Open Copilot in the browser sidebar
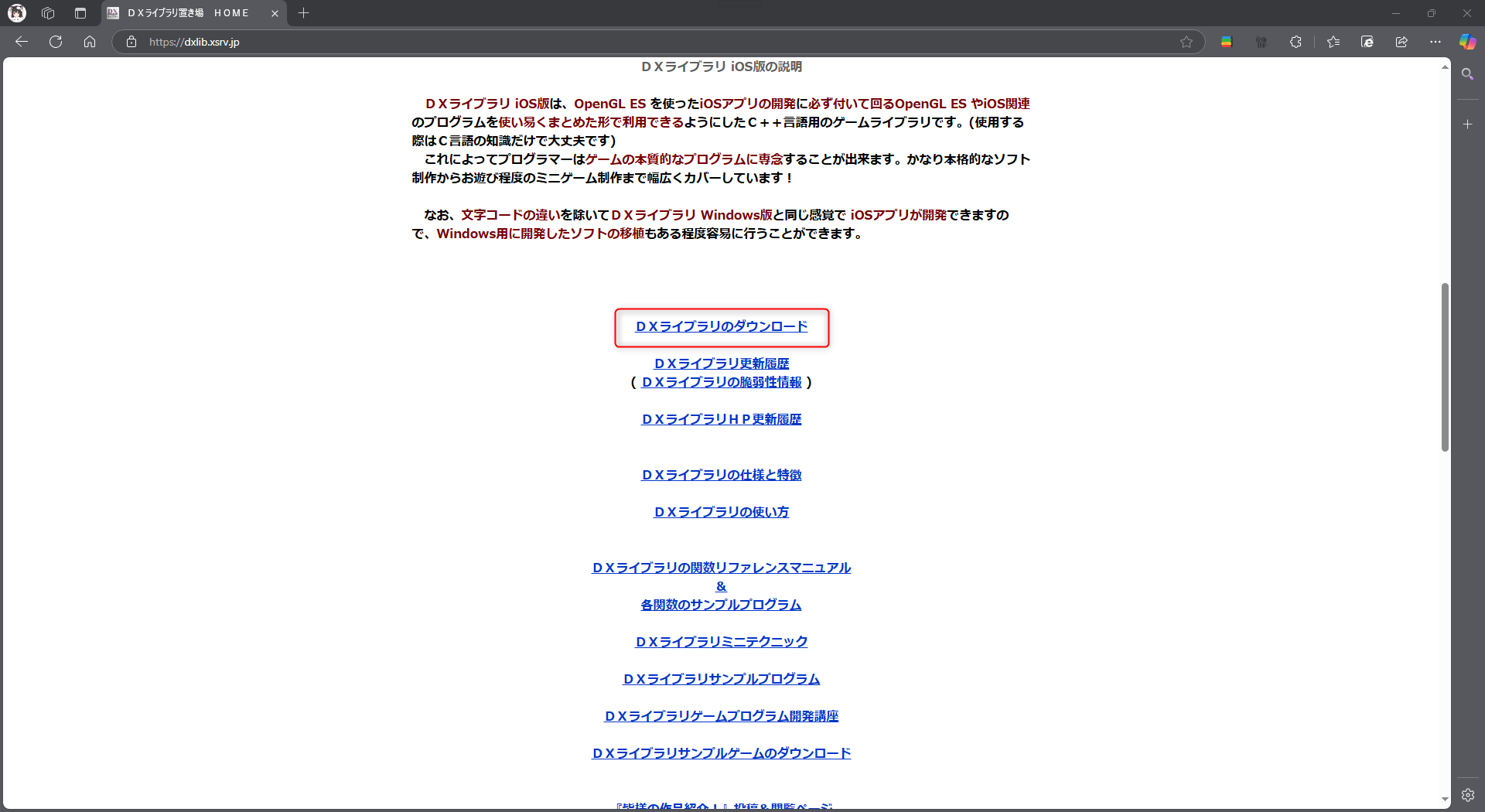1485x812 pixels. click(1468, 42)
